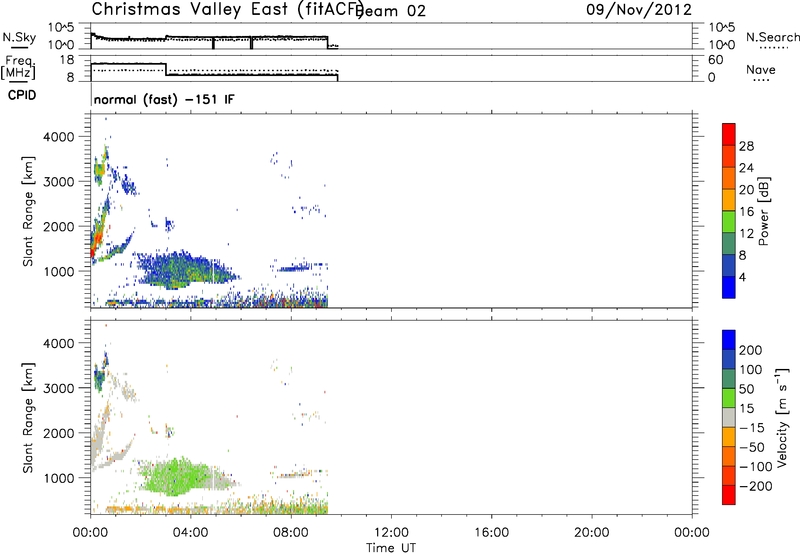Click the "Time UT" axis title
Screen dimensions: 800x554
coord(391,547)
